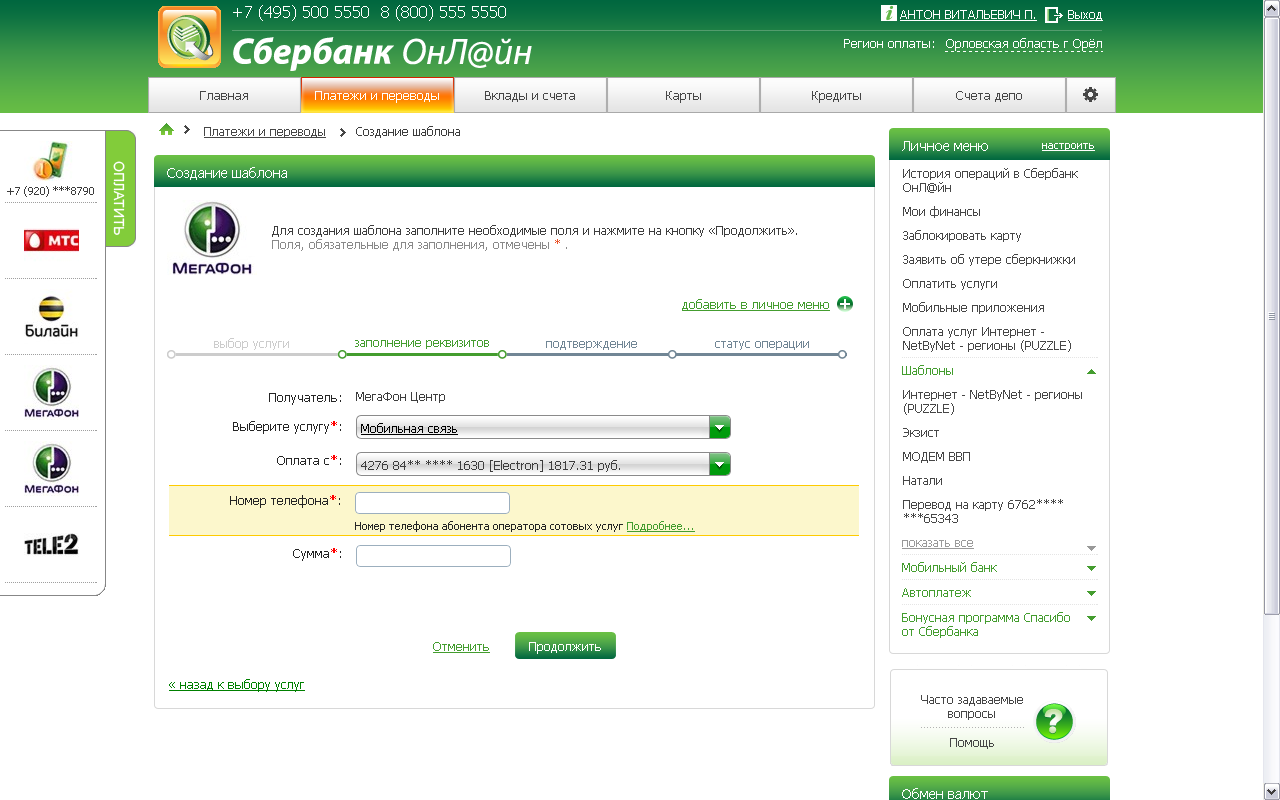Open Интернет - NetByNet - регионы template

click(992, 402)
